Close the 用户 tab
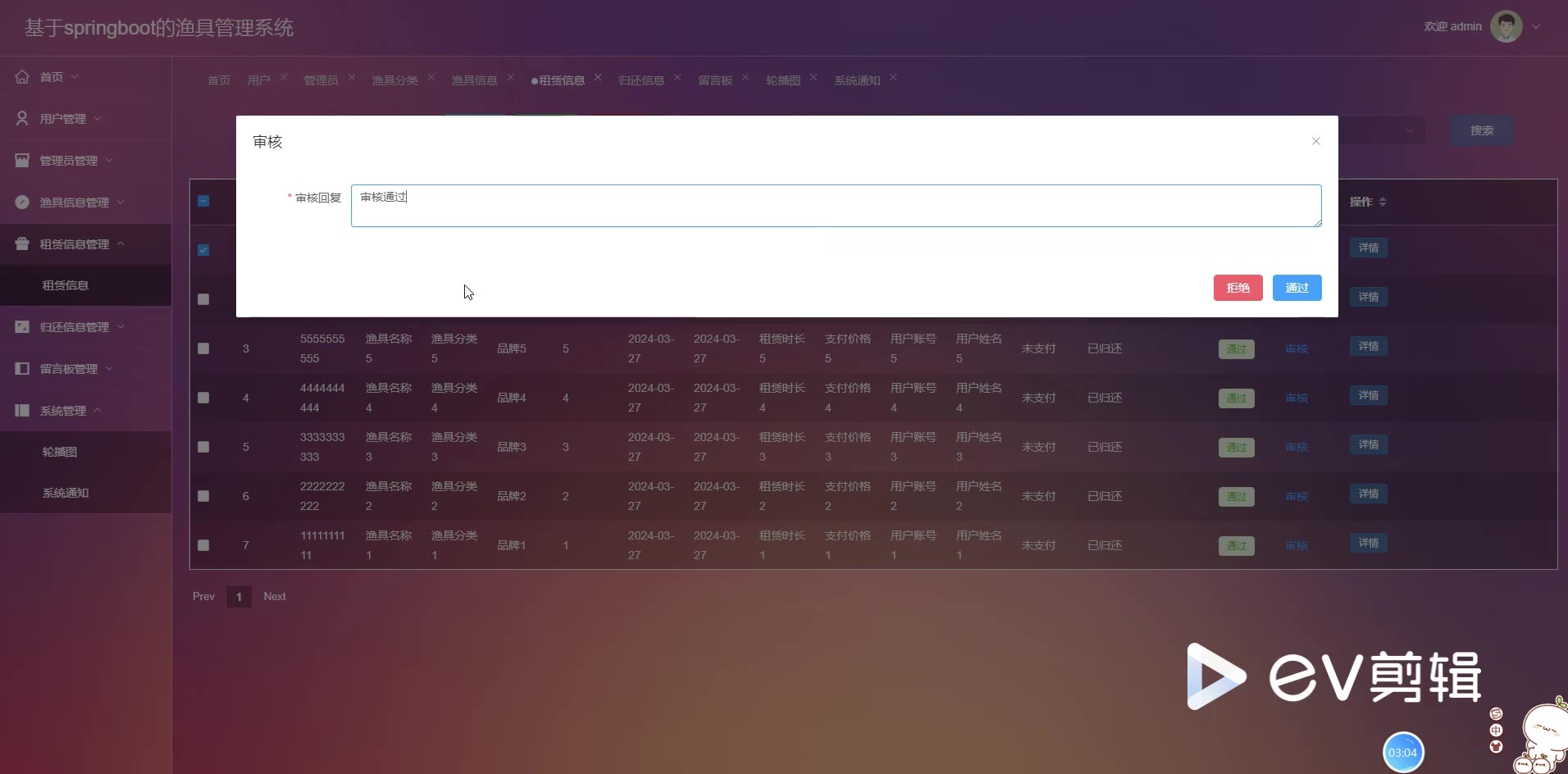 284,77
